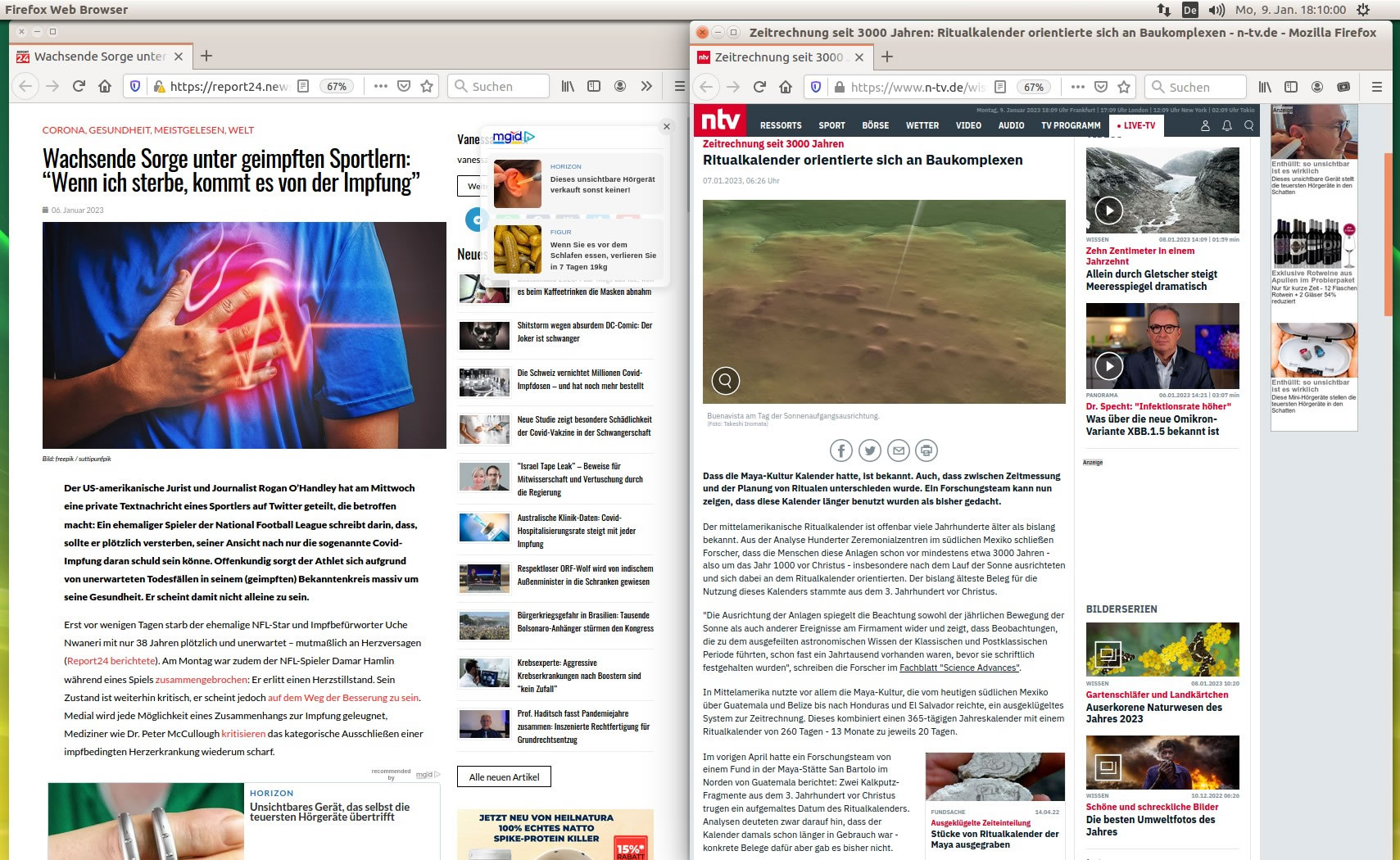This screenshot has width=1400, height=860.
Task: Open new tab in n-tv window
Action: [x=887, y=57]
